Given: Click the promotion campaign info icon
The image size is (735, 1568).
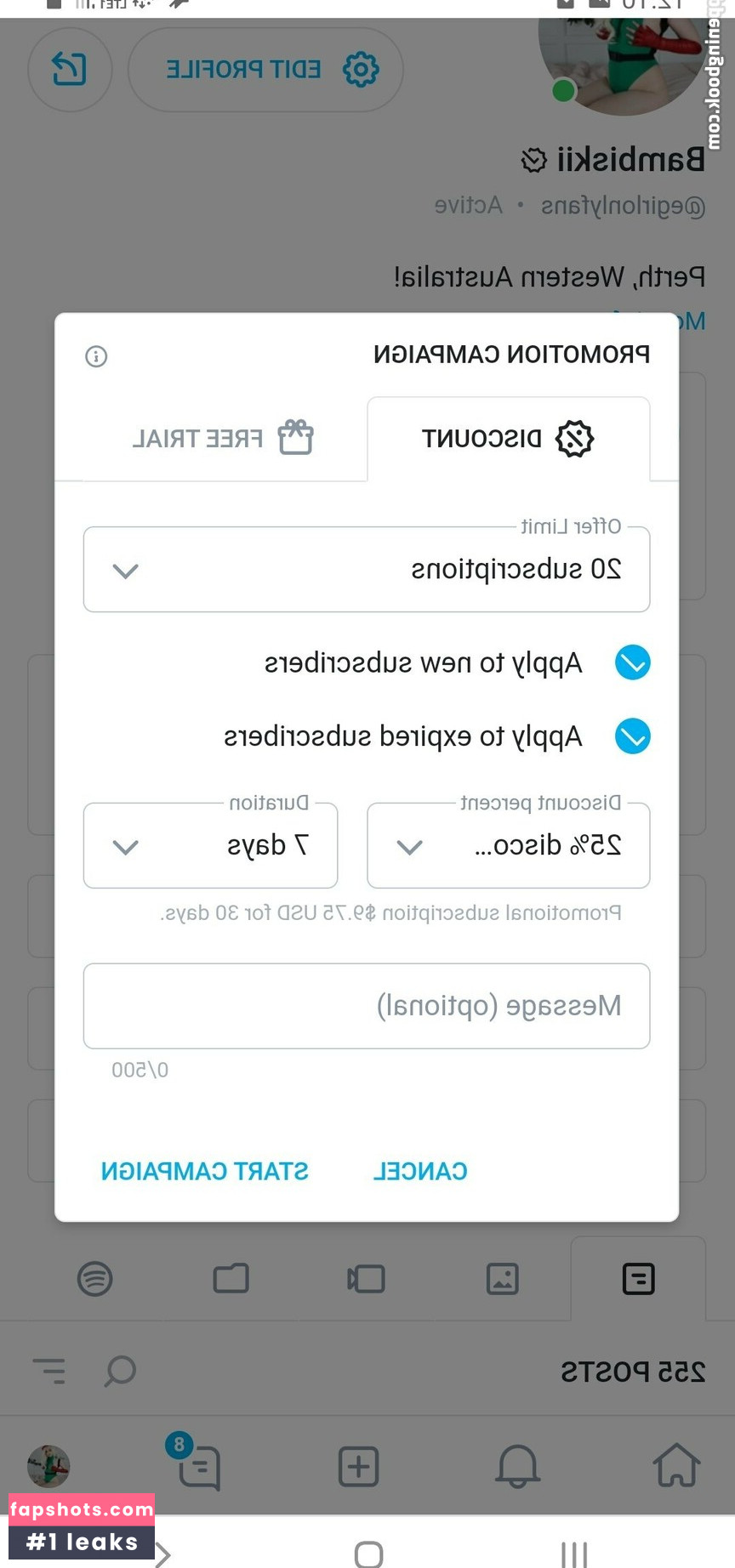Looking at the screenshot, I should pyautogui.click(x=96, y=356).
